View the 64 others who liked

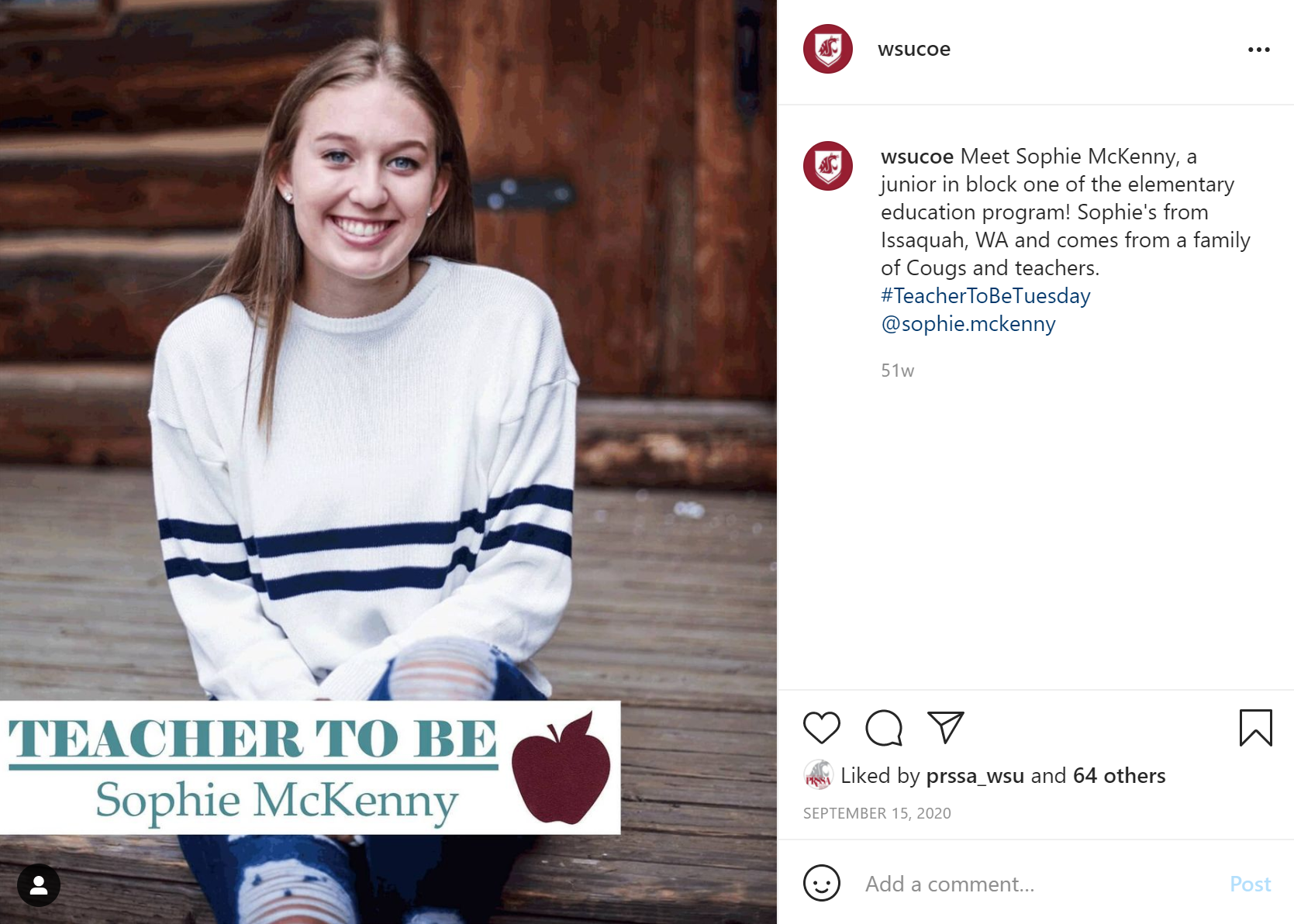(x=1119, y=775)
